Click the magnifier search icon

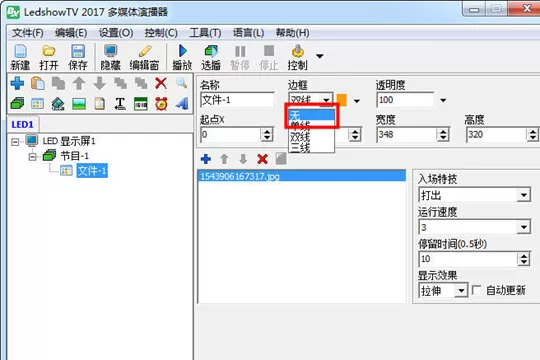click(x=181, y=83)
